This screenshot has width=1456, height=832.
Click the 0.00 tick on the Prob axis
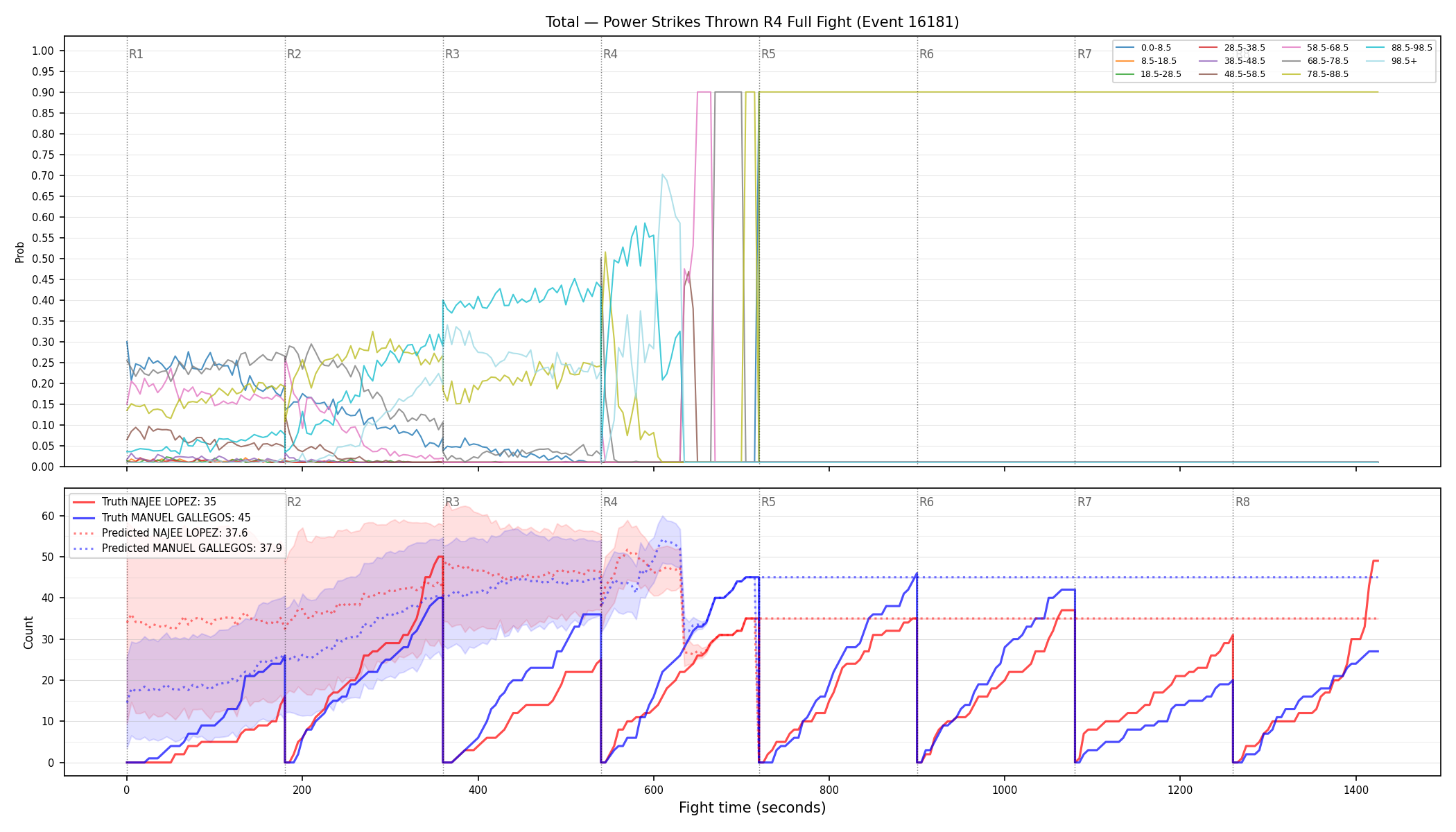pos(43,467)
